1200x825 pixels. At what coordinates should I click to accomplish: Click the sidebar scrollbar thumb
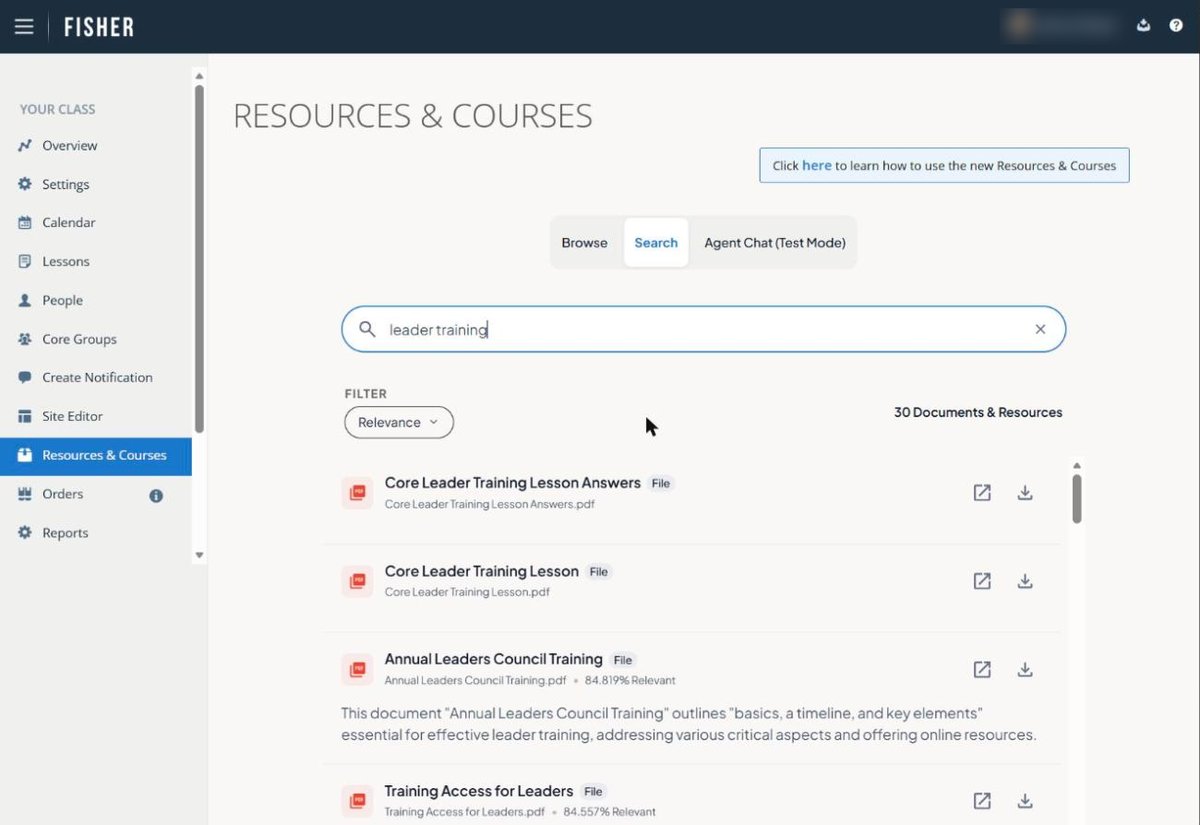[199, 258]
